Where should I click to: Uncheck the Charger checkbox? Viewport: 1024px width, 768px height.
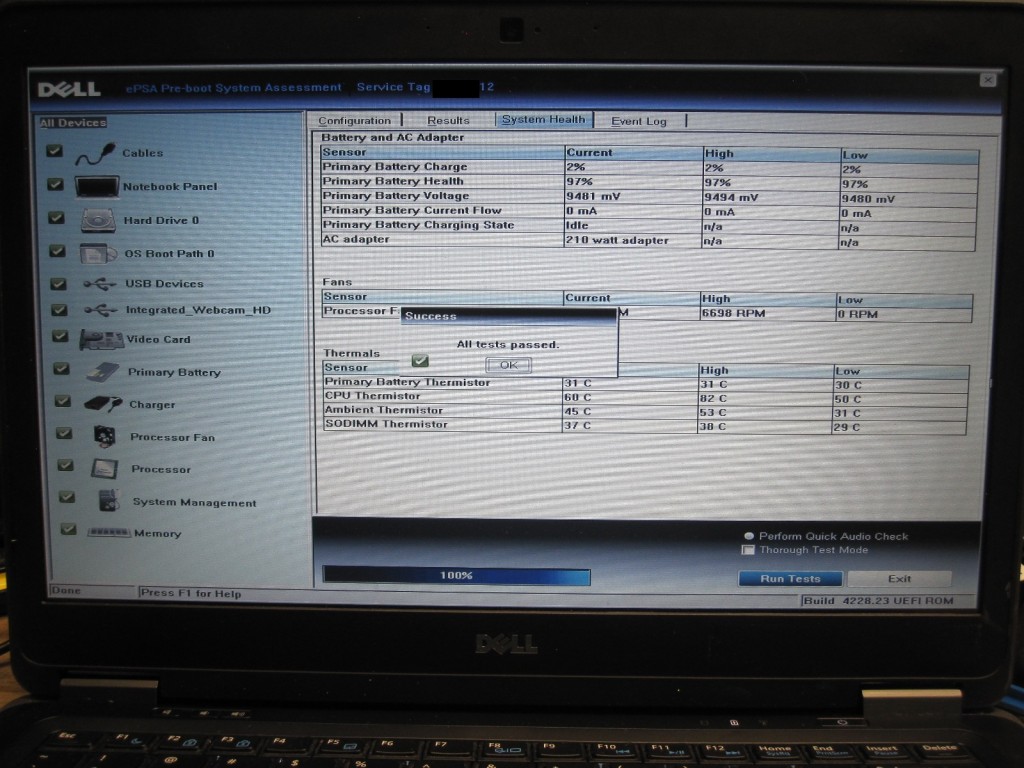pyautogui.click(x=63, y=401)
